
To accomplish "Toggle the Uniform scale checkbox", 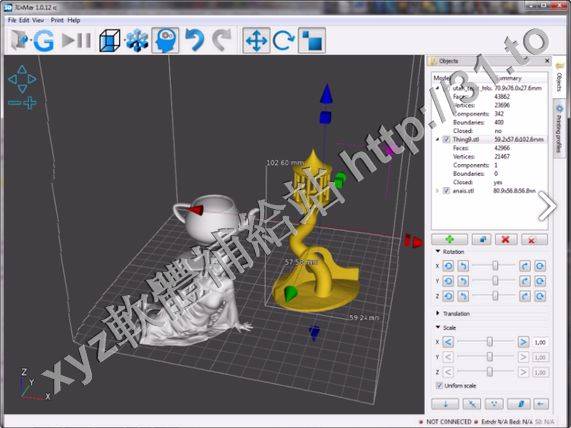I will [x=440, y=386].
